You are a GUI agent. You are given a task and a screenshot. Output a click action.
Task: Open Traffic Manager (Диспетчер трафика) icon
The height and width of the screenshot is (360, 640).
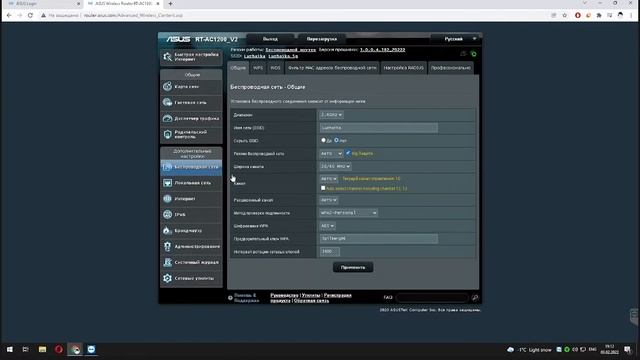point(167,118)
